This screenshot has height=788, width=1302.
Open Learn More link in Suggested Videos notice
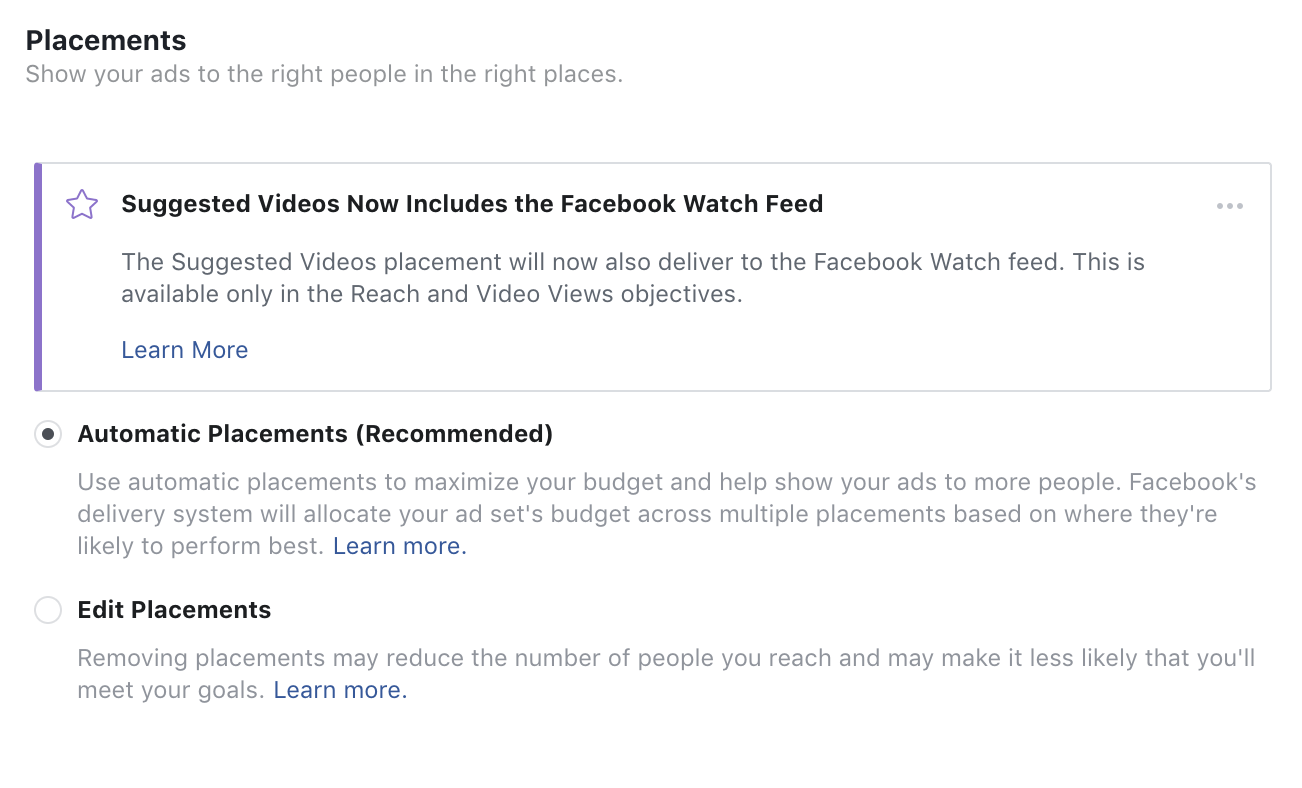pos(185,350)
